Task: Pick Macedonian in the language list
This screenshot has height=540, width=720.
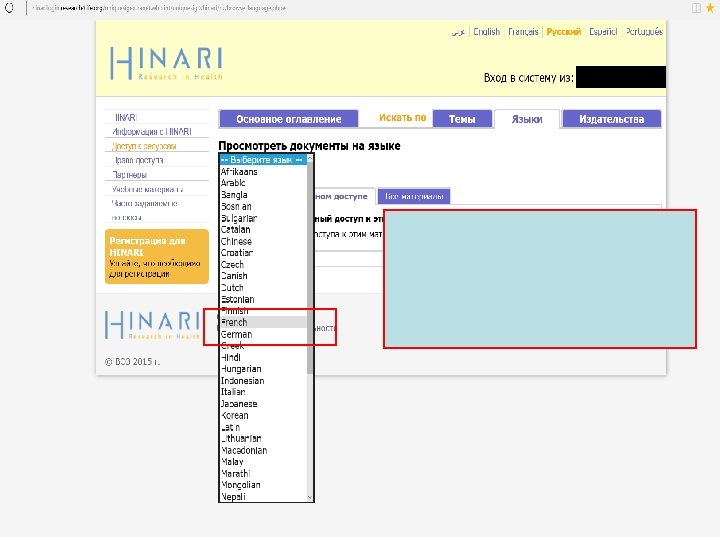Action: click(263, 450)
